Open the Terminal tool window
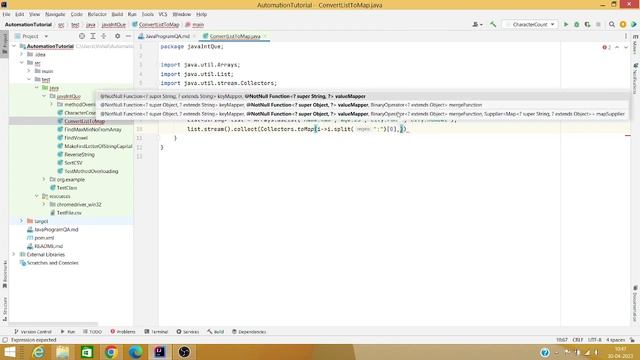This screenshot has width=640, height=360. [156, 331]
